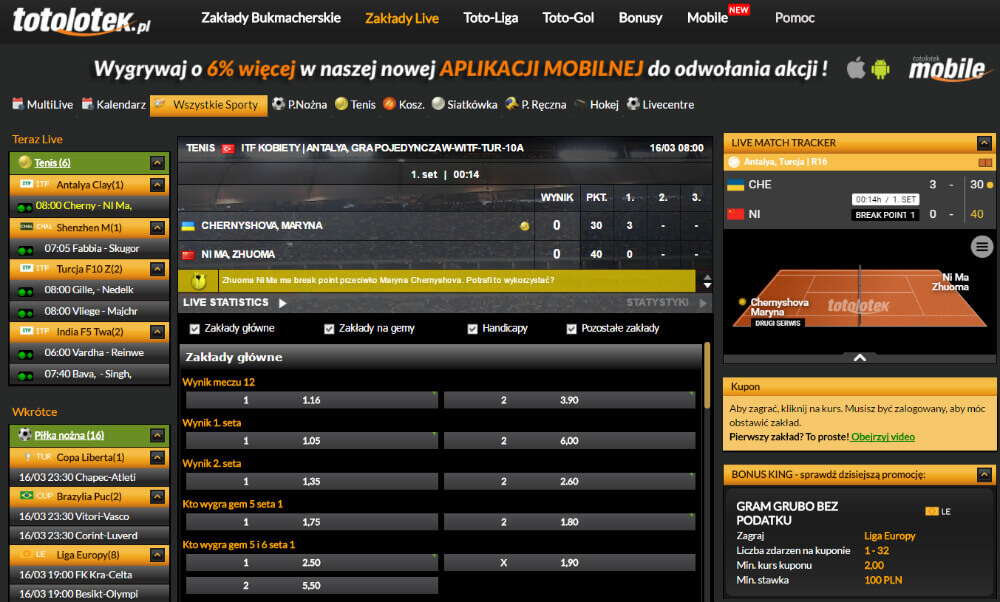Click the soccer ball icon in Piłka nożna header
1000x602 pixels.
point(24,435)
